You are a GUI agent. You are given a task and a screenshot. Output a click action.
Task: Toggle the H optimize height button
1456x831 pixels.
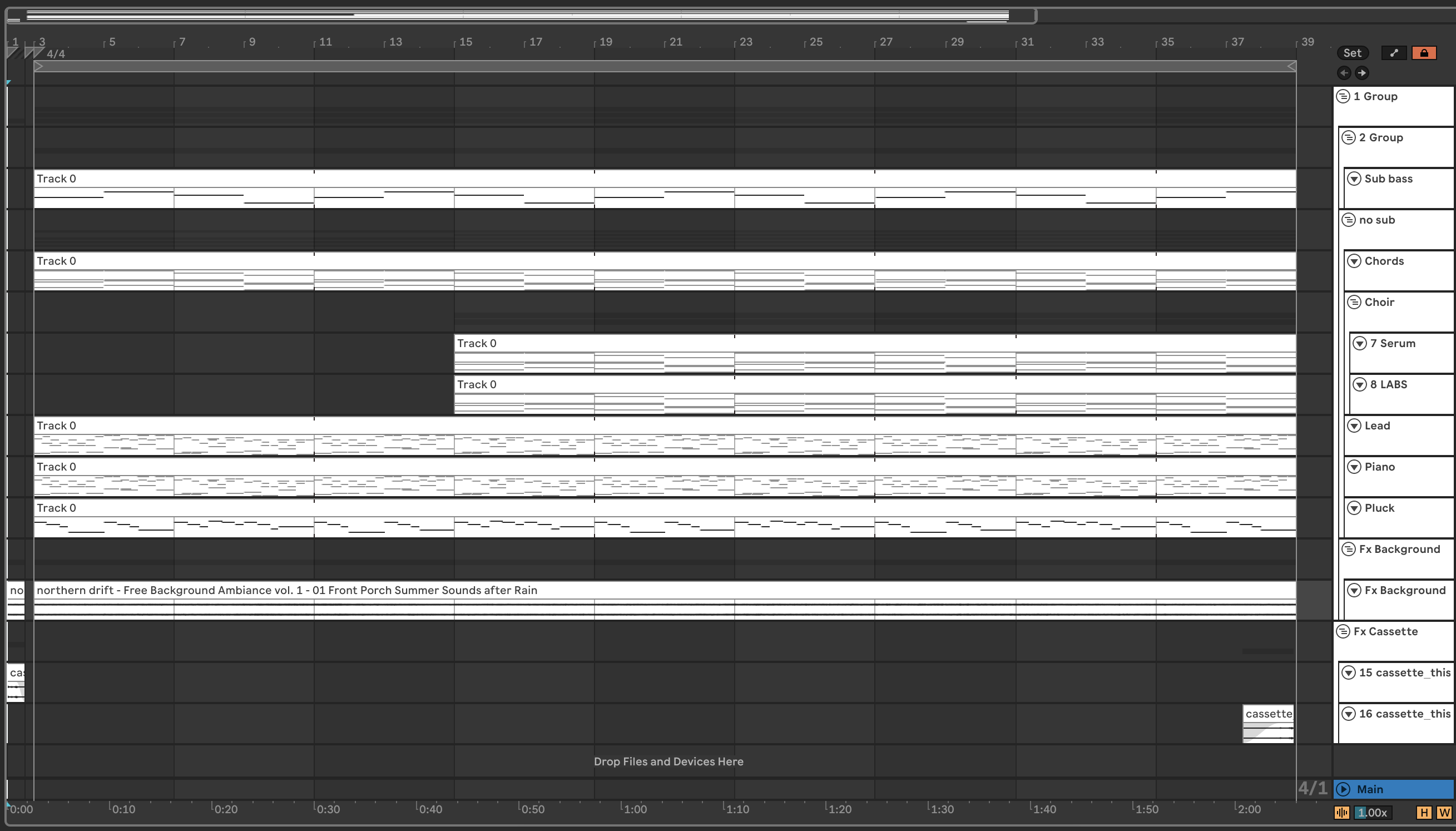1424,812
